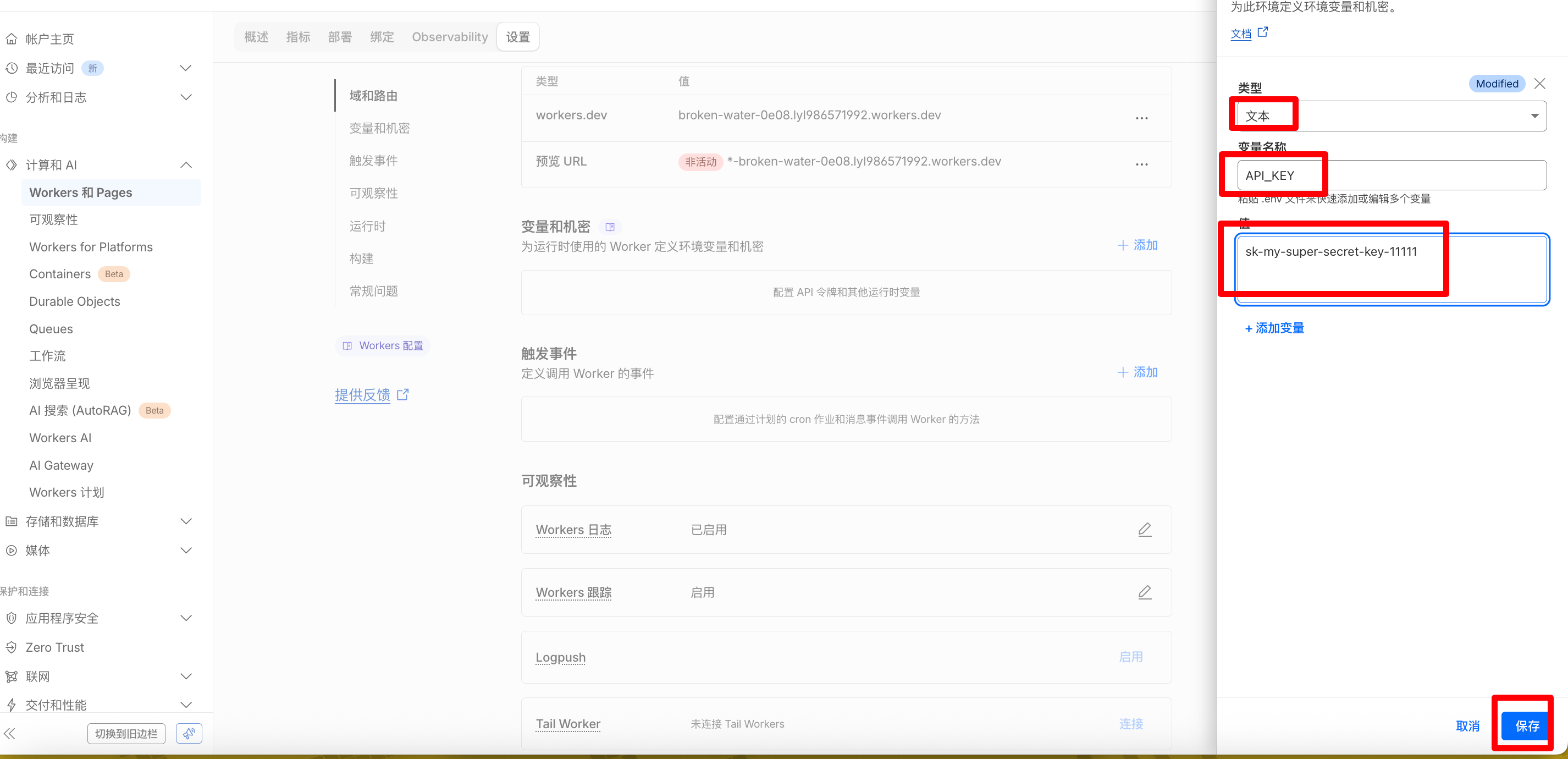Remove the variable with X beside Modified
This screenshot has height=759, width=1568.
(x=1539, y=84)
